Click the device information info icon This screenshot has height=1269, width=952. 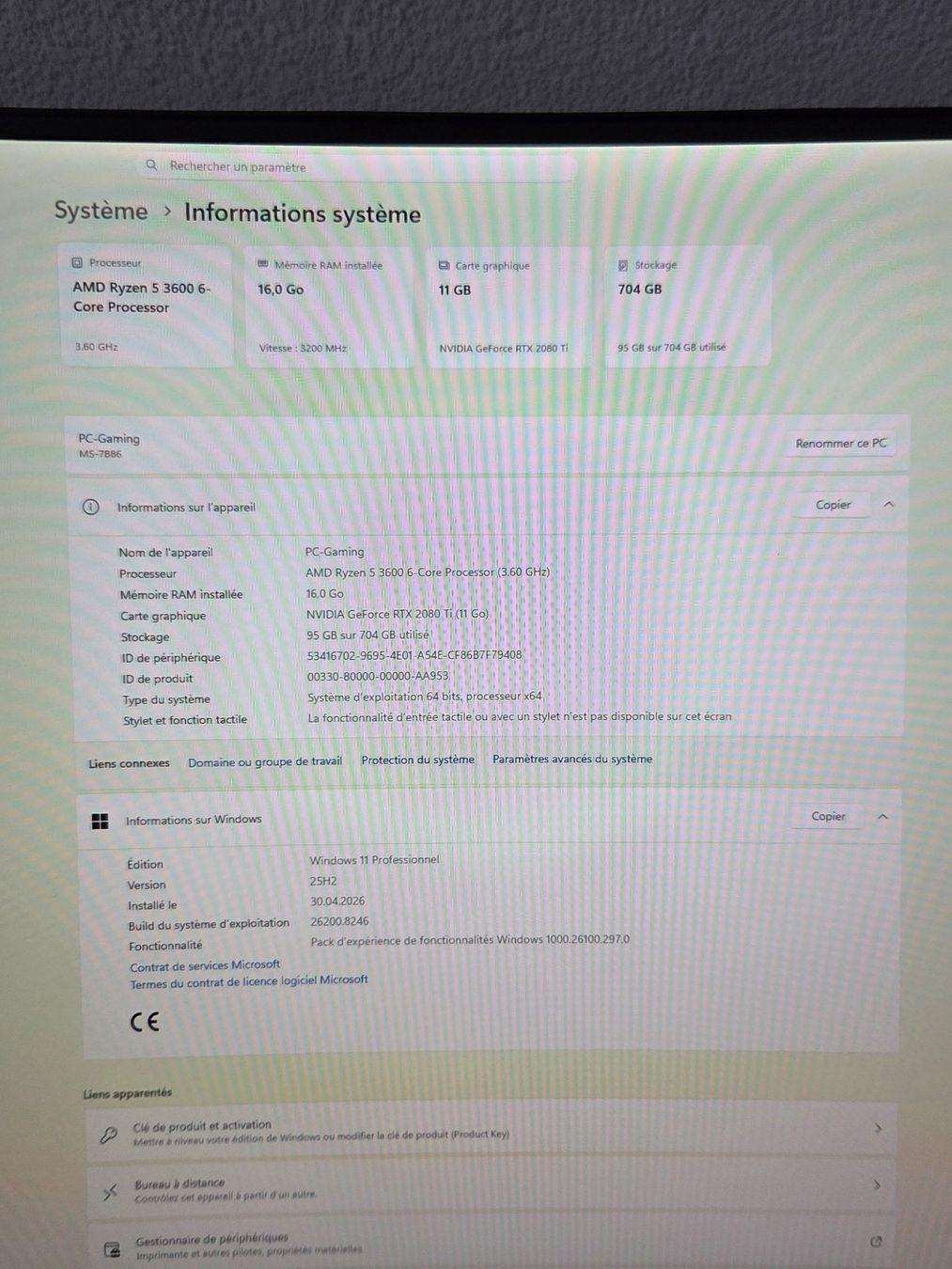pos(90,507)
